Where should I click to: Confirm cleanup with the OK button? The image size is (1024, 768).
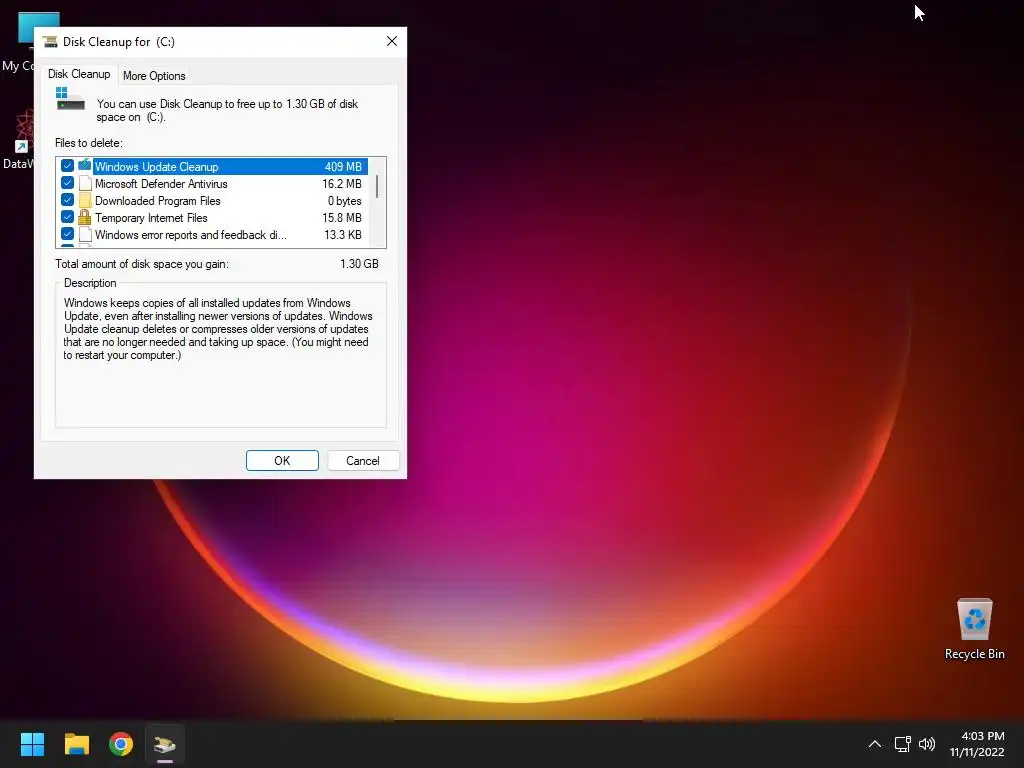(x=282, y=460)
